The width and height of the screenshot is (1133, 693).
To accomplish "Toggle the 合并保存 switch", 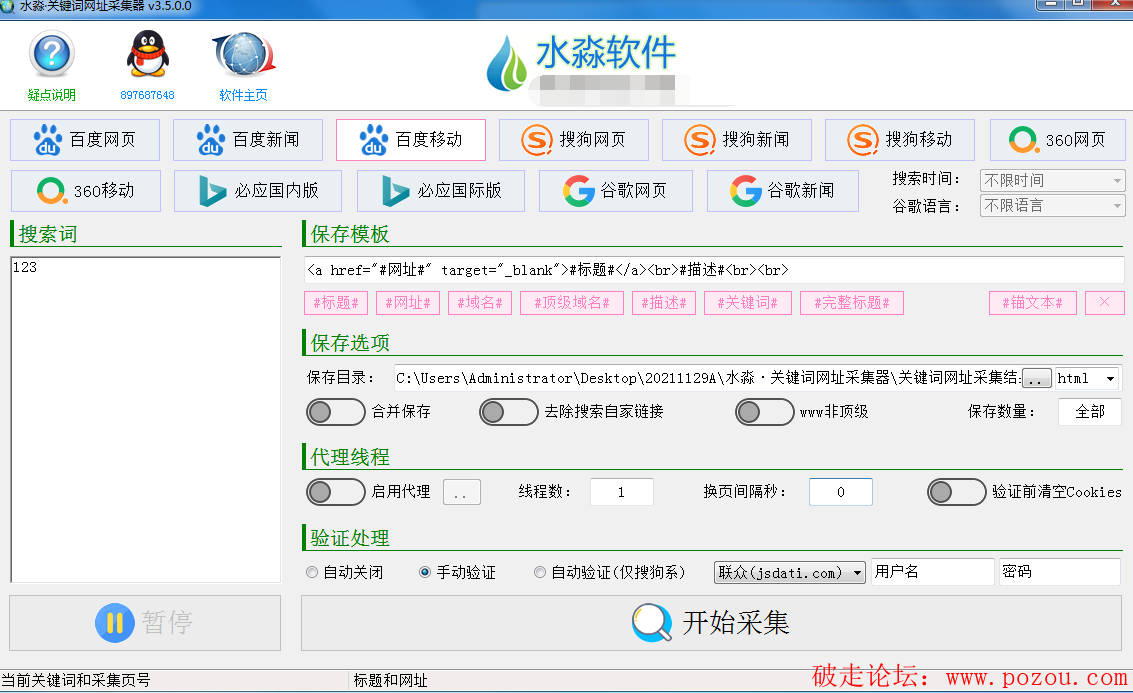I will click(x=335, y=412).
